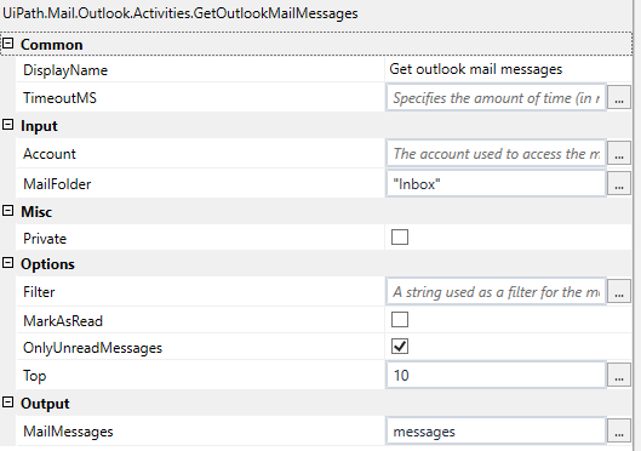The height and width of the screenshot is (451, 641).
Task: Click the TimeoutMS input field
Action: click(x=496, y=98)
